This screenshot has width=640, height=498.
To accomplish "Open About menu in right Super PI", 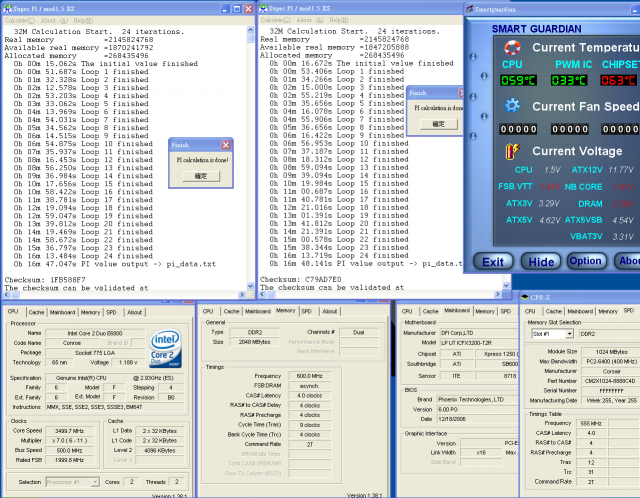I will tap(310, 20).
